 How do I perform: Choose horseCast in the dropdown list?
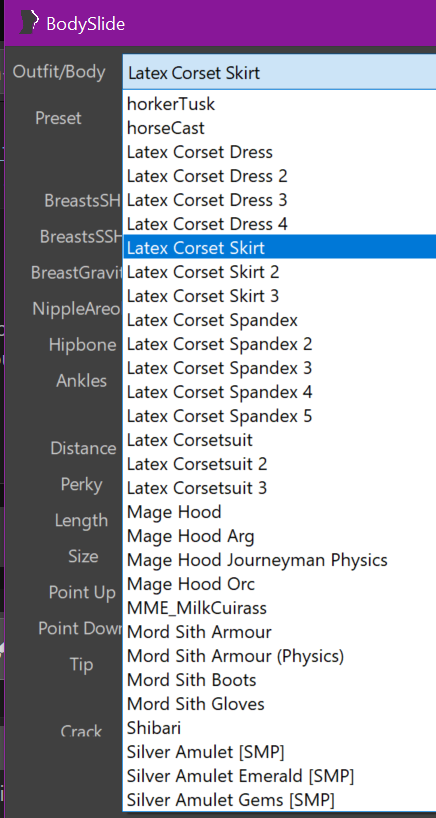point(280,128)
